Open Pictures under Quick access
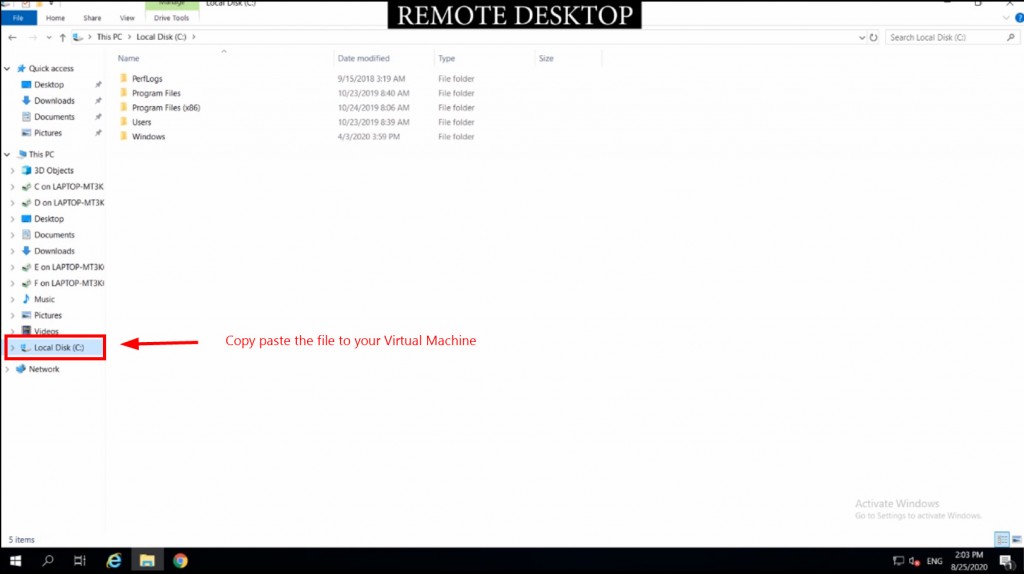Screen dimensions: 1024x574 [x=48, y=133]
